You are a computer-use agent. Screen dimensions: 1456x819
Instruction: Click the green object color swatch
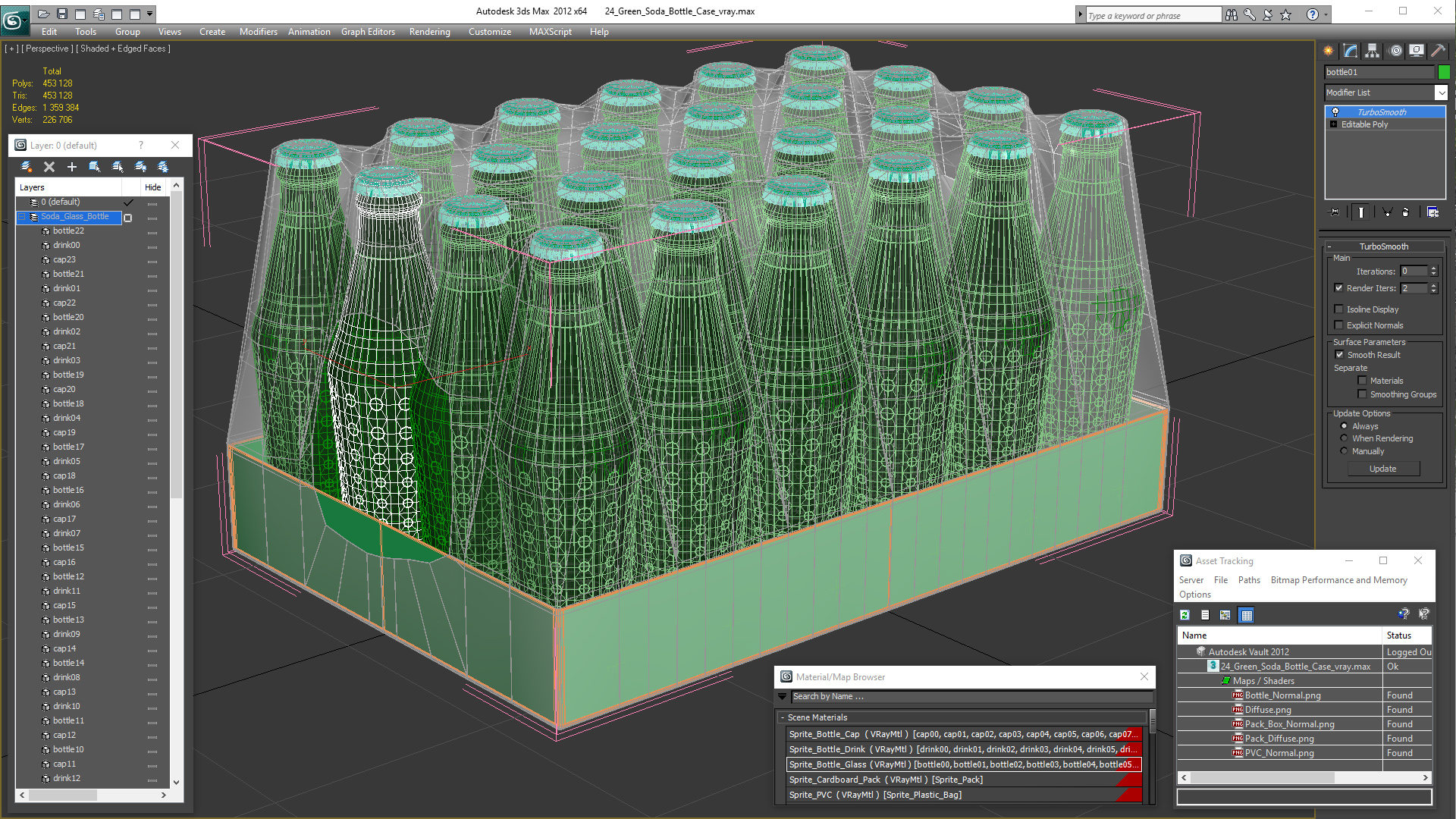click(x=1444, y=72)
